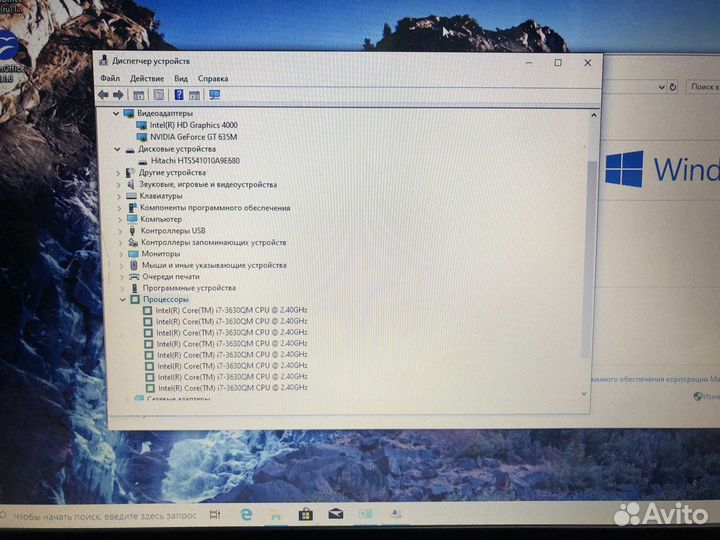Click the device tree vertical scrollbar thumb
The height and width of the screenshot is (540, 720).
point(589,257)
